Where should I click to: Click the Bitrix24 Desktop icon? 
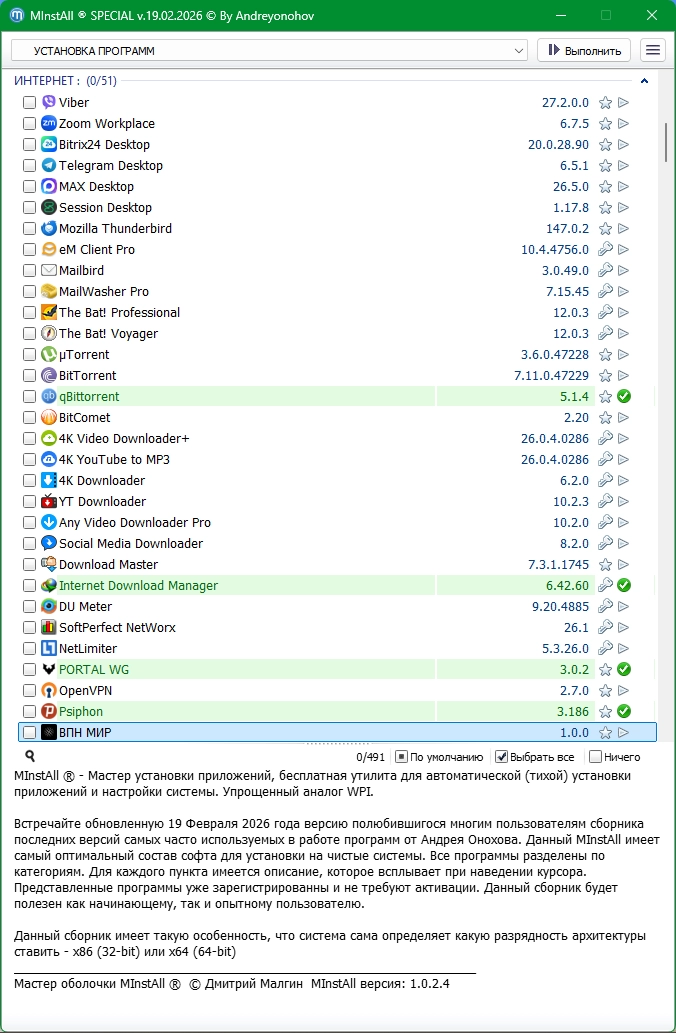[x=49, y=144]
